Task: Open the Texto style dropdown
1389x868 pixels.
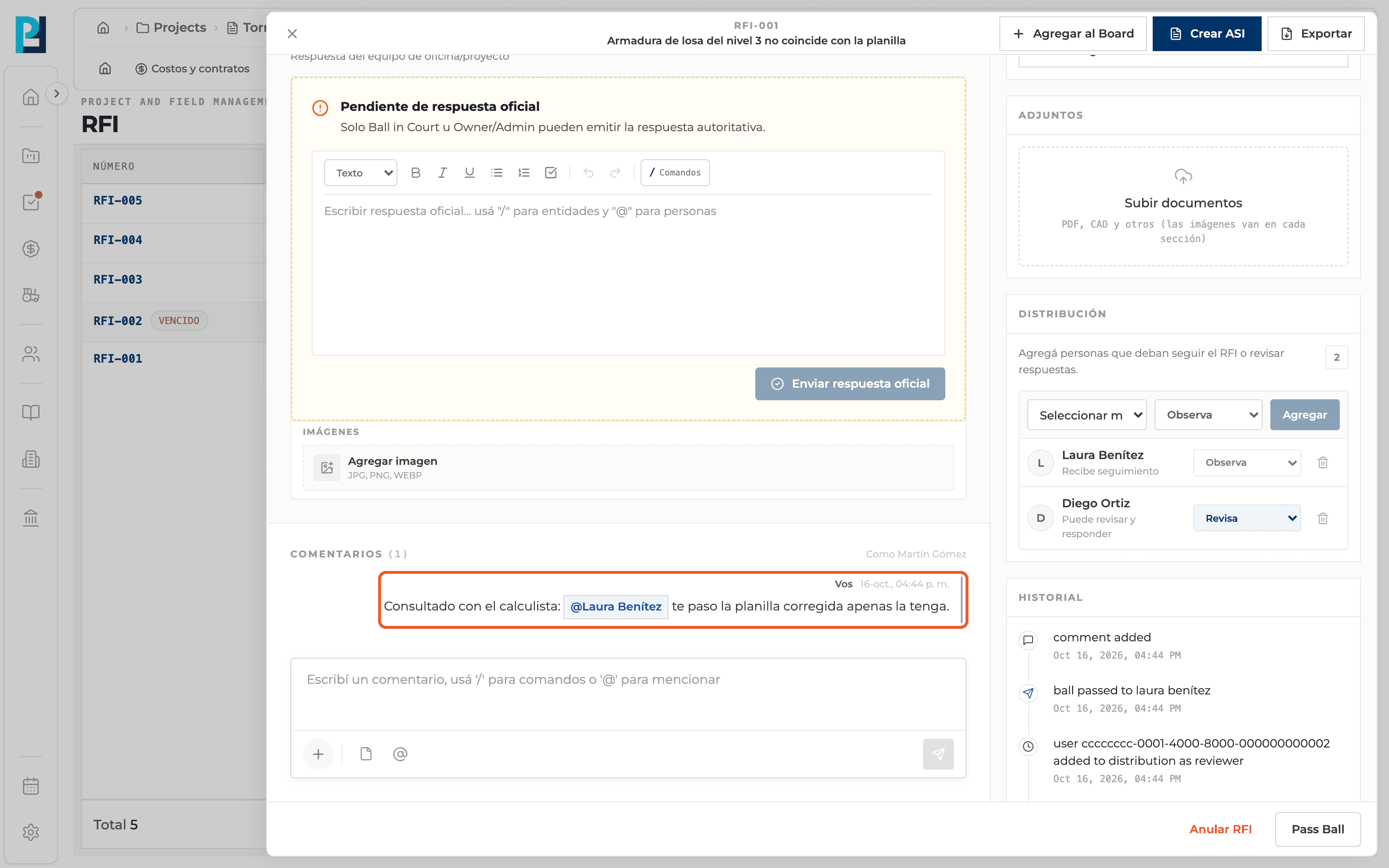Action: (x=360, y=173)
